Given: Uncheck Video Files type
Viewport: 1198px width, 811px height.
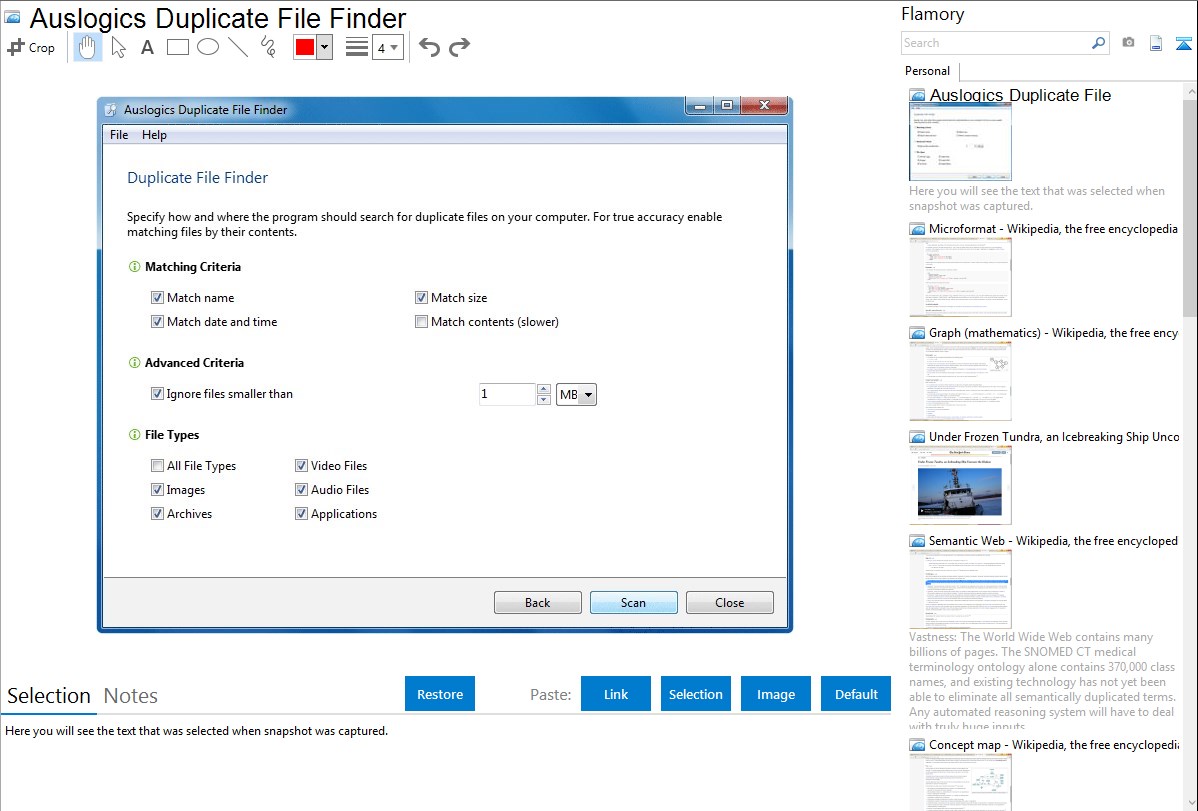Looking at the screenshot, I should [x=301, y=466].
